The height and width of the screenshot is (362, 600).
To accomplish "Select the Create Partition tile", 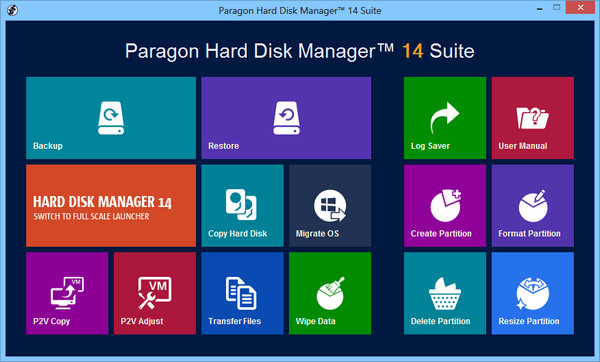I will [445, 205].
